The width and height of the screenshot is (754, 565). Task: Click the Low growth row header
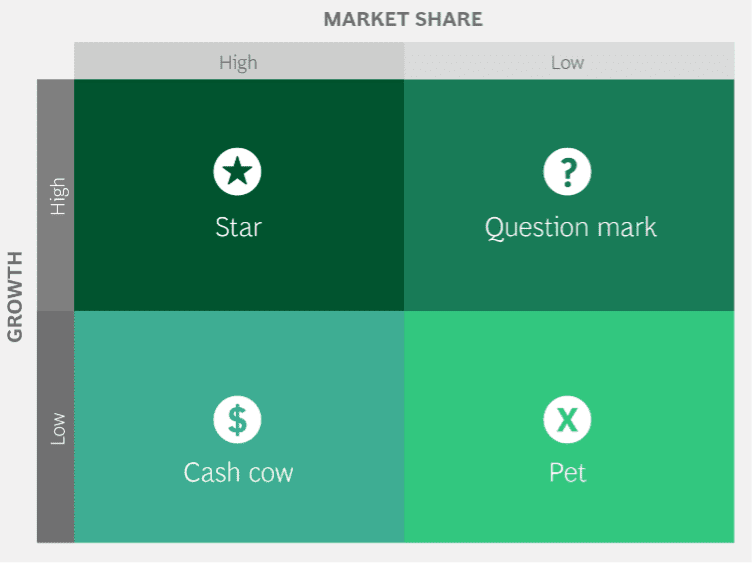tap(56, 428)
